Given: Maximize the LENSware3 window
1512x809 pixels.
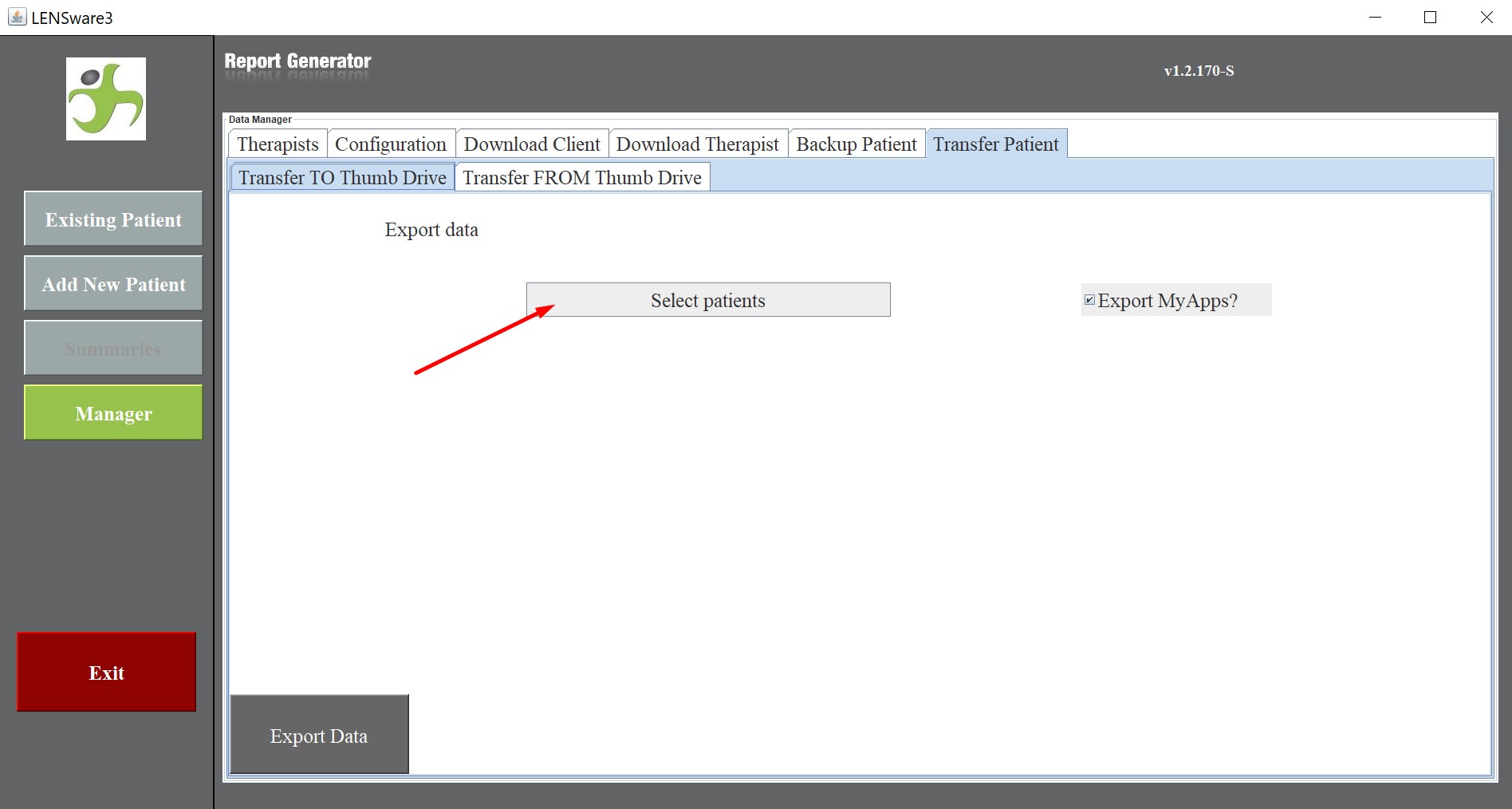Looking at the screenshot, I should pyautogui.click(x=1431, y=17).
